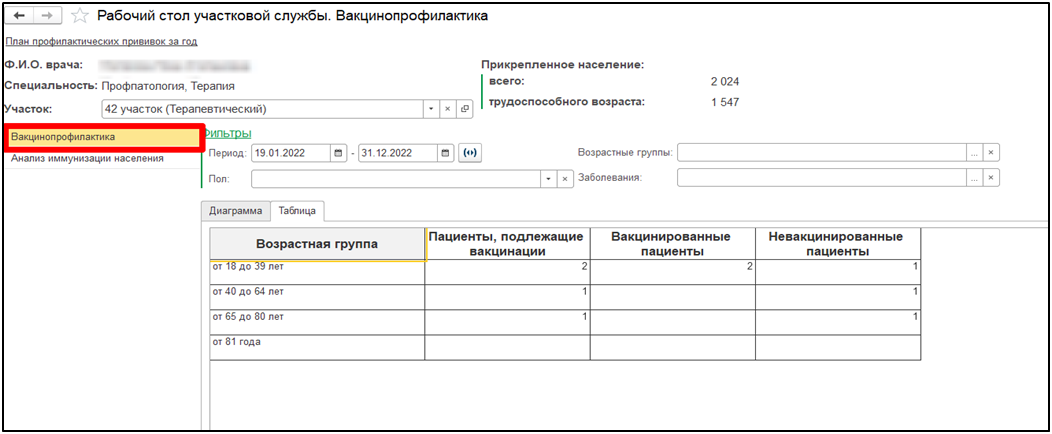Switch to the Диаграмма tab
Image resolution: width=1052 pixels, height=434 pixels.
(236, 211)
